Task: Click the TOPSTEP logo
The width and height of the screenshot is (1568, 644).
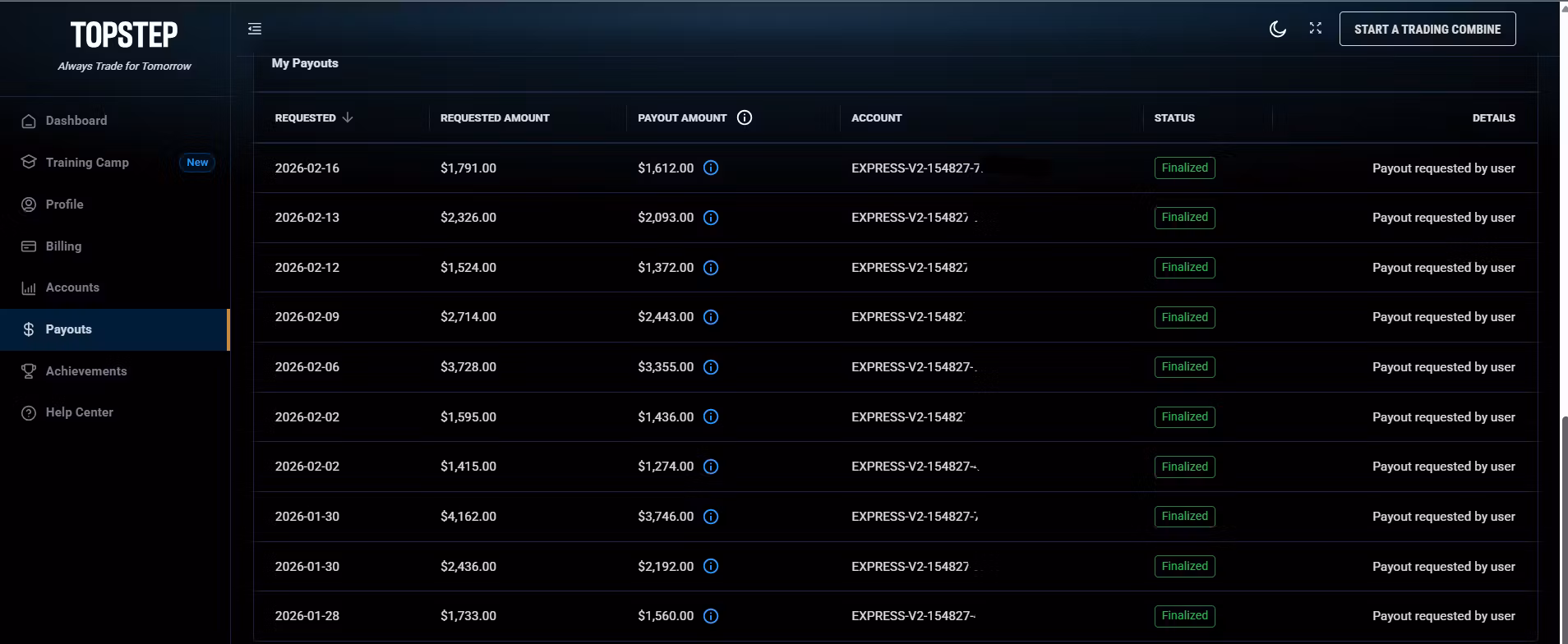Action: (x=124, y=35)
